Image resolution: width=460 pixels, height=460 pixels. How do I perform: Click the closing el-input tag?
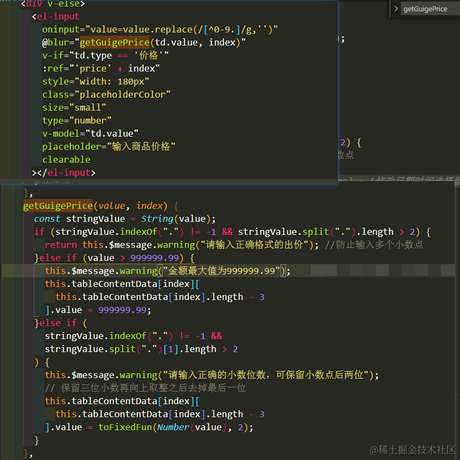click(x=63, y=173)
